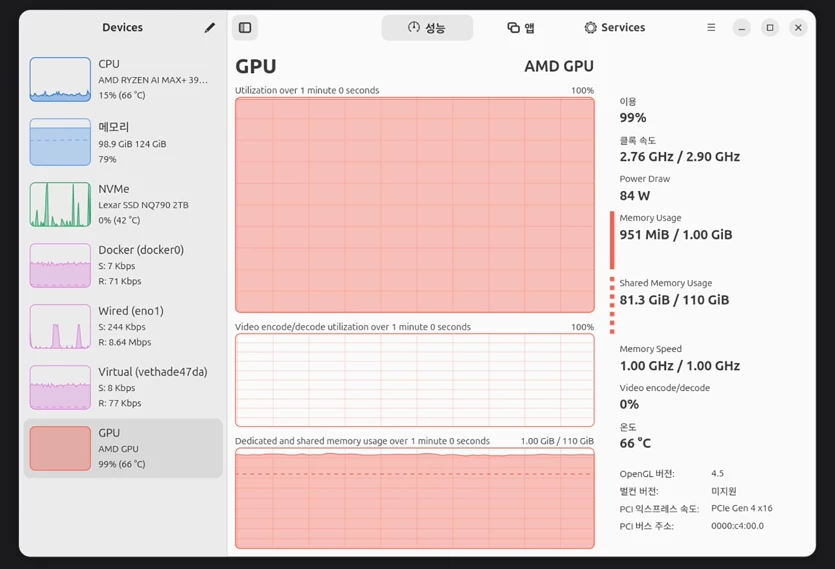835x569 pixels.
Task: Click the pencil edit icon next to Devices
Action: [x=209, y=28]
